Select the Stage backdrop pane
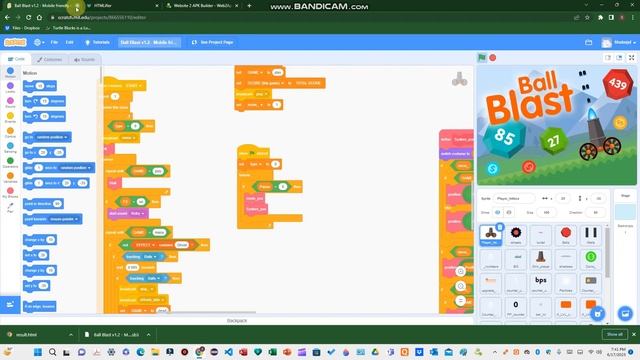This screenshot has width=640, height=360. click(625, 213)
